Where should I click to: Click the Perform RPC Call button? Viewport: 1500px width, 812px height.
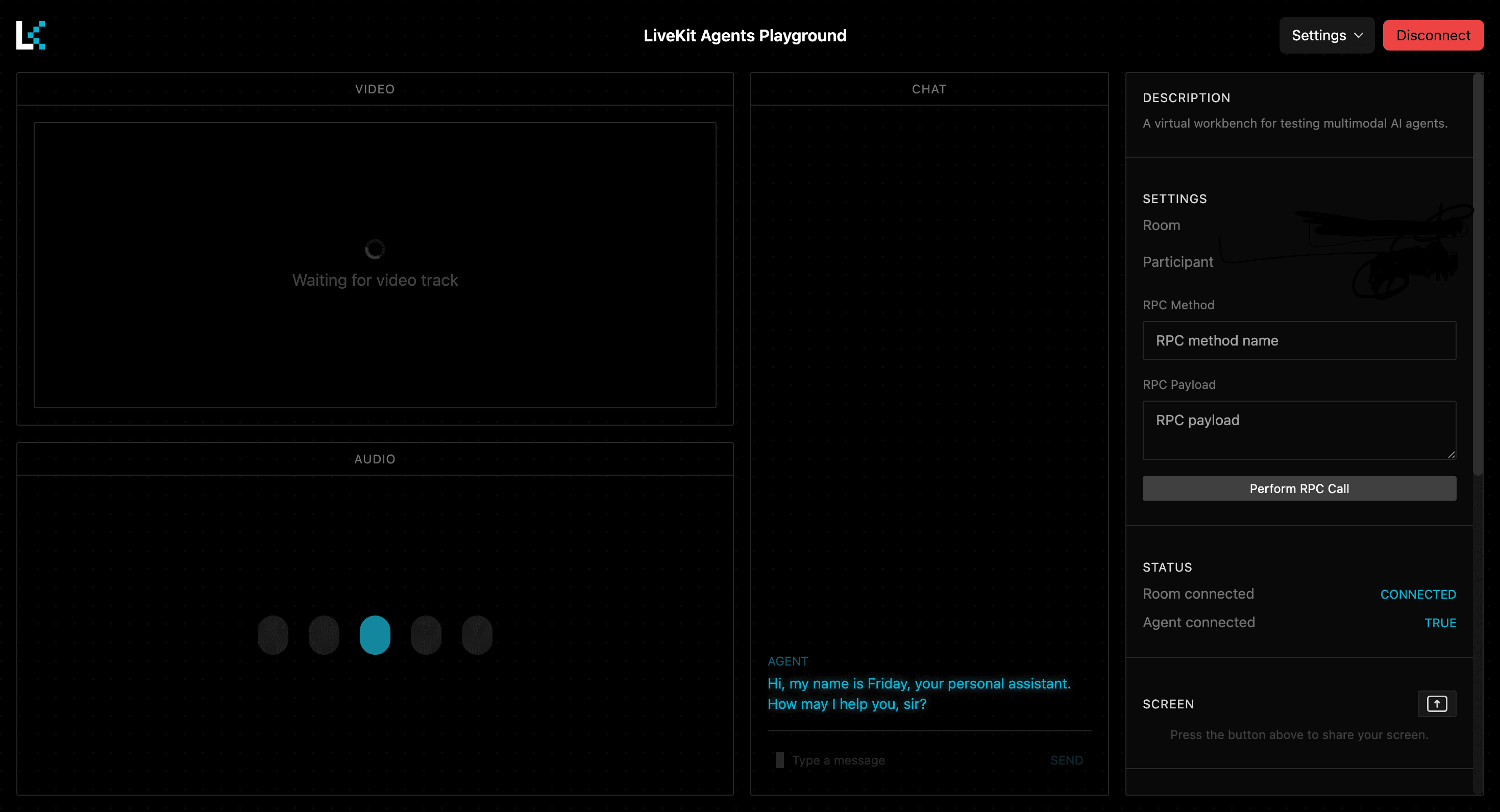pyautogui.click(x=1299, y=489)
